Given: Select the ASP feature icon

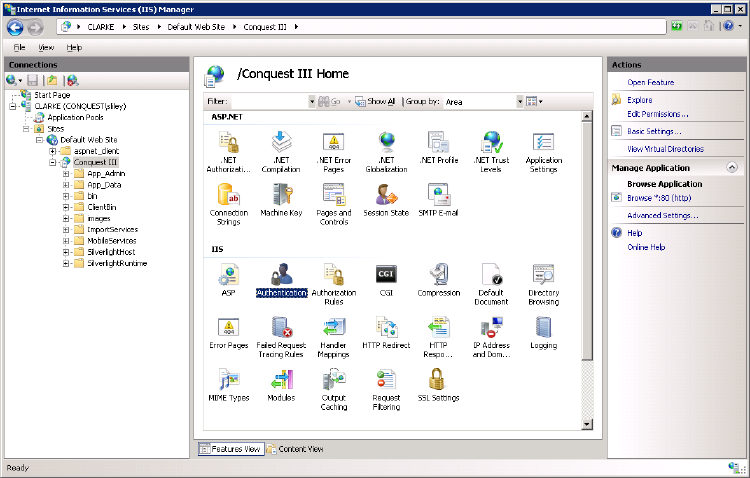Looking at the screenshot, I should tap(229, 280).
